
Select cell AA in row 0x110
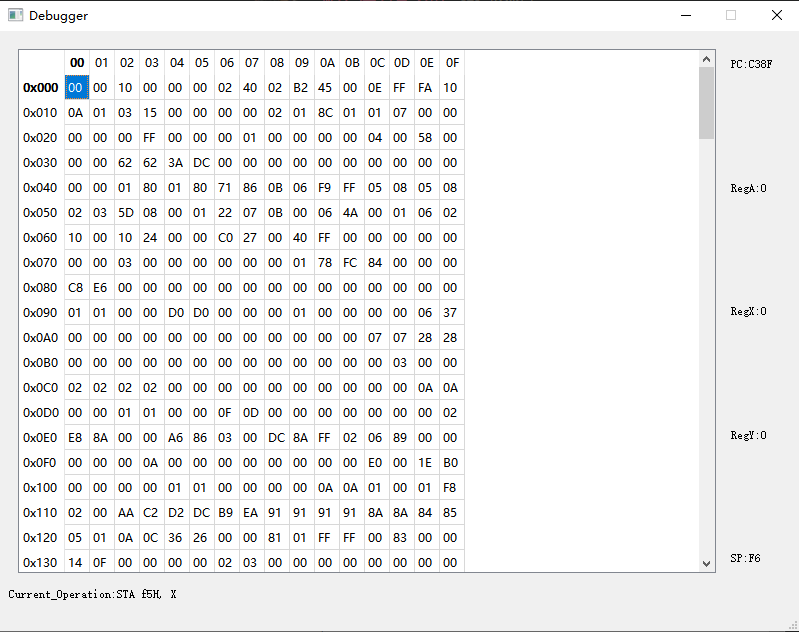pyautogui.click(x=127, y=512)
